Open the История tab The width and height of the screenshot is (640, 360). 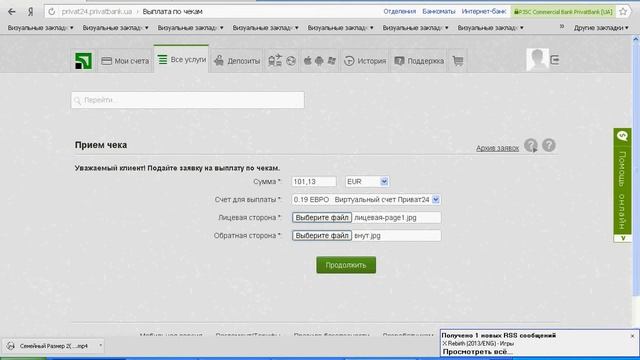pyautogui.click(x=365, y=61)
